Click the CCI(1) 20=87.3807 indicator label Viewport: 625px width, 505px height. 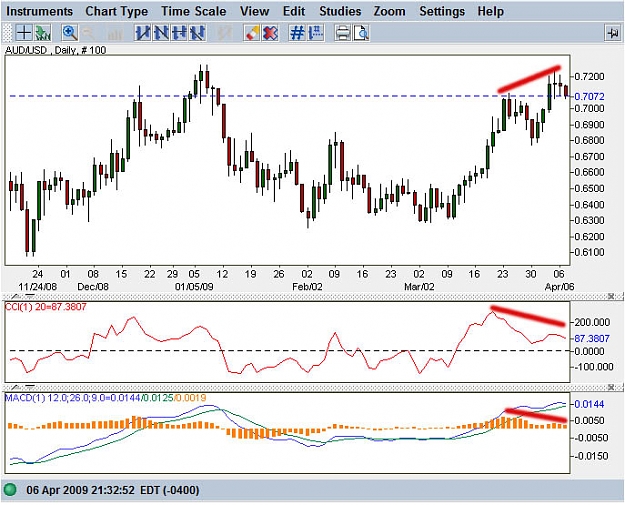45,307
